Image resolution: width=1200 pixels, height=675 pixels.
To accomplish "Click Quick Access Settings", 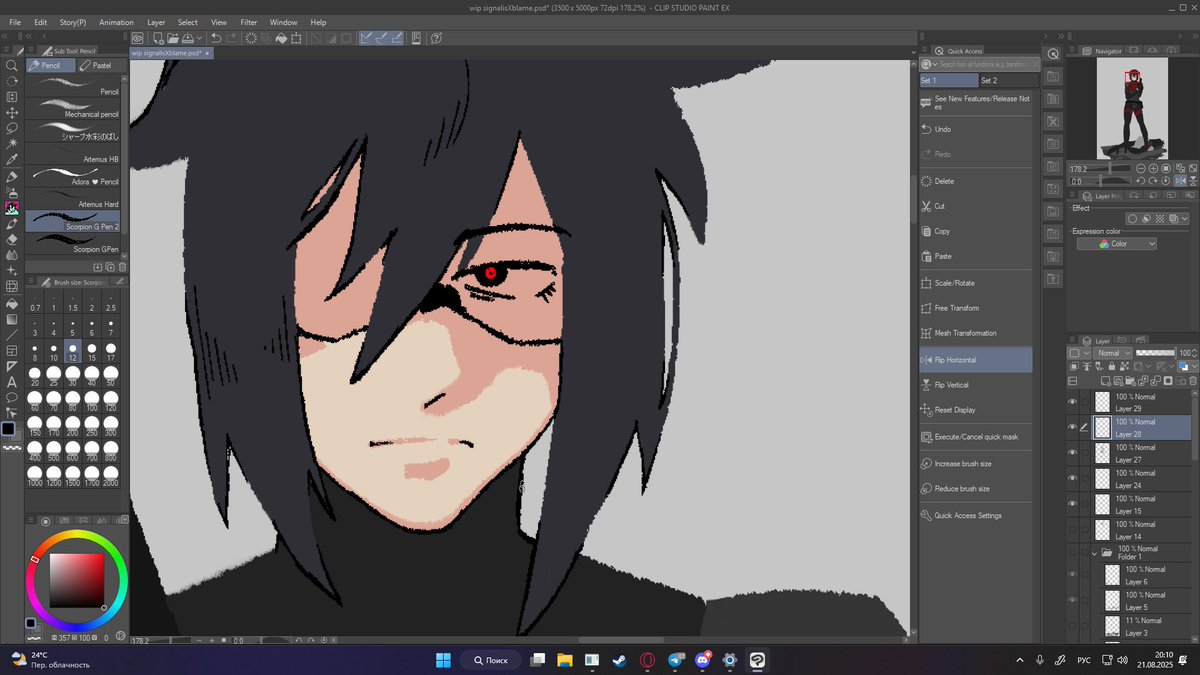I will coord(965,515).
